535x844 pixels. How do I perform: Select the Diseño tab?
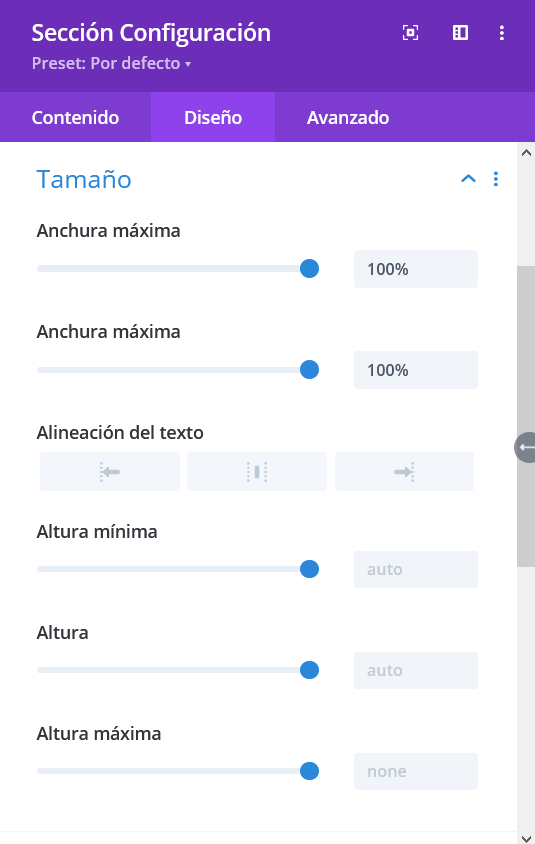coord(213,117)
